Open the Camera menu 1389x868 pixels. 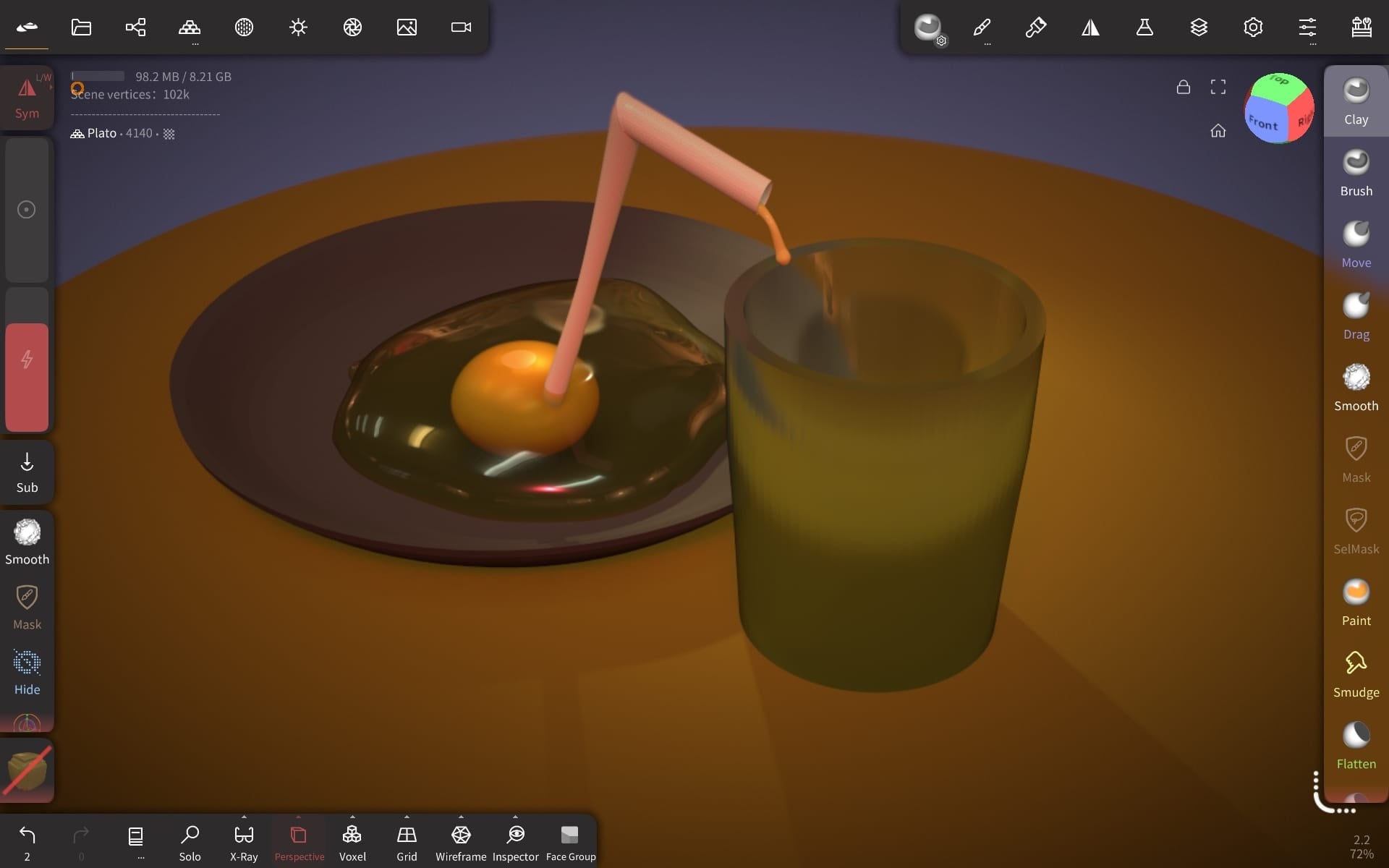coord(461,27)
